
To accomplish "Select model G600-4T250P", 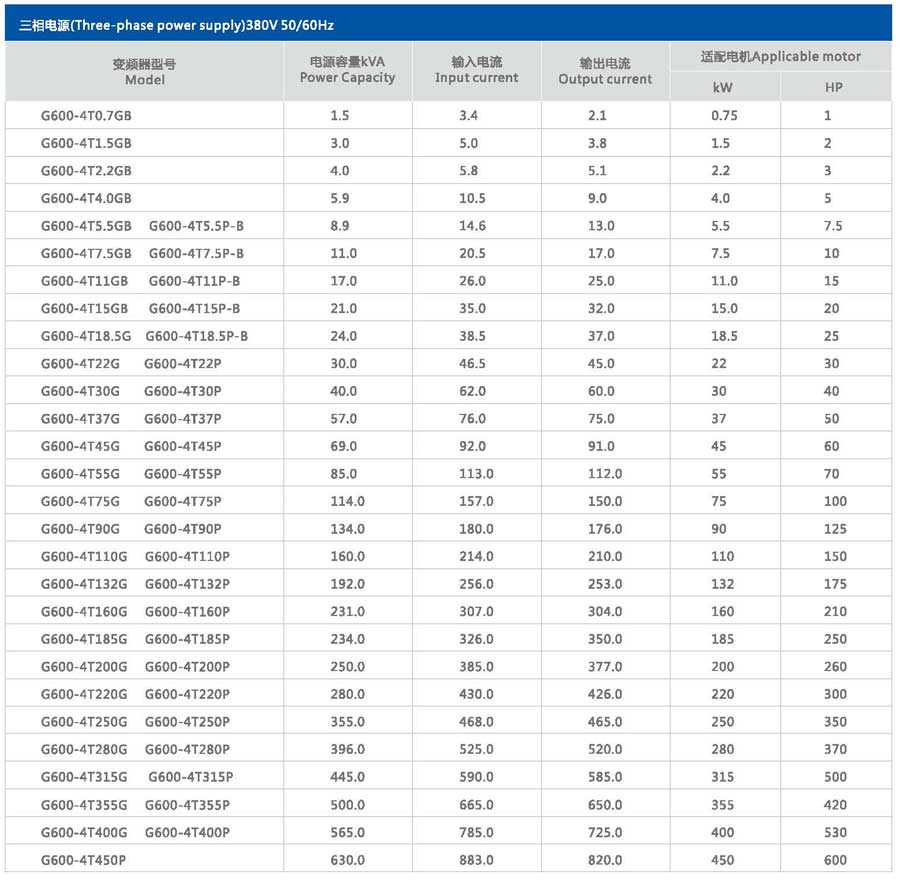I will 187,721.
